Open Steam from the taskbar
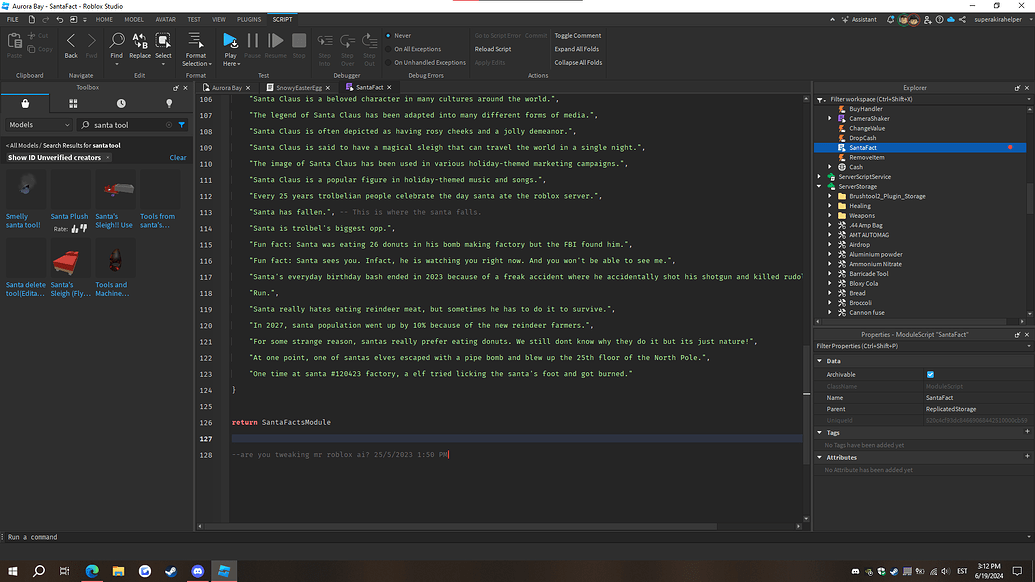The height and width of the screenshot is (582, 1035). tap(171, 571)
